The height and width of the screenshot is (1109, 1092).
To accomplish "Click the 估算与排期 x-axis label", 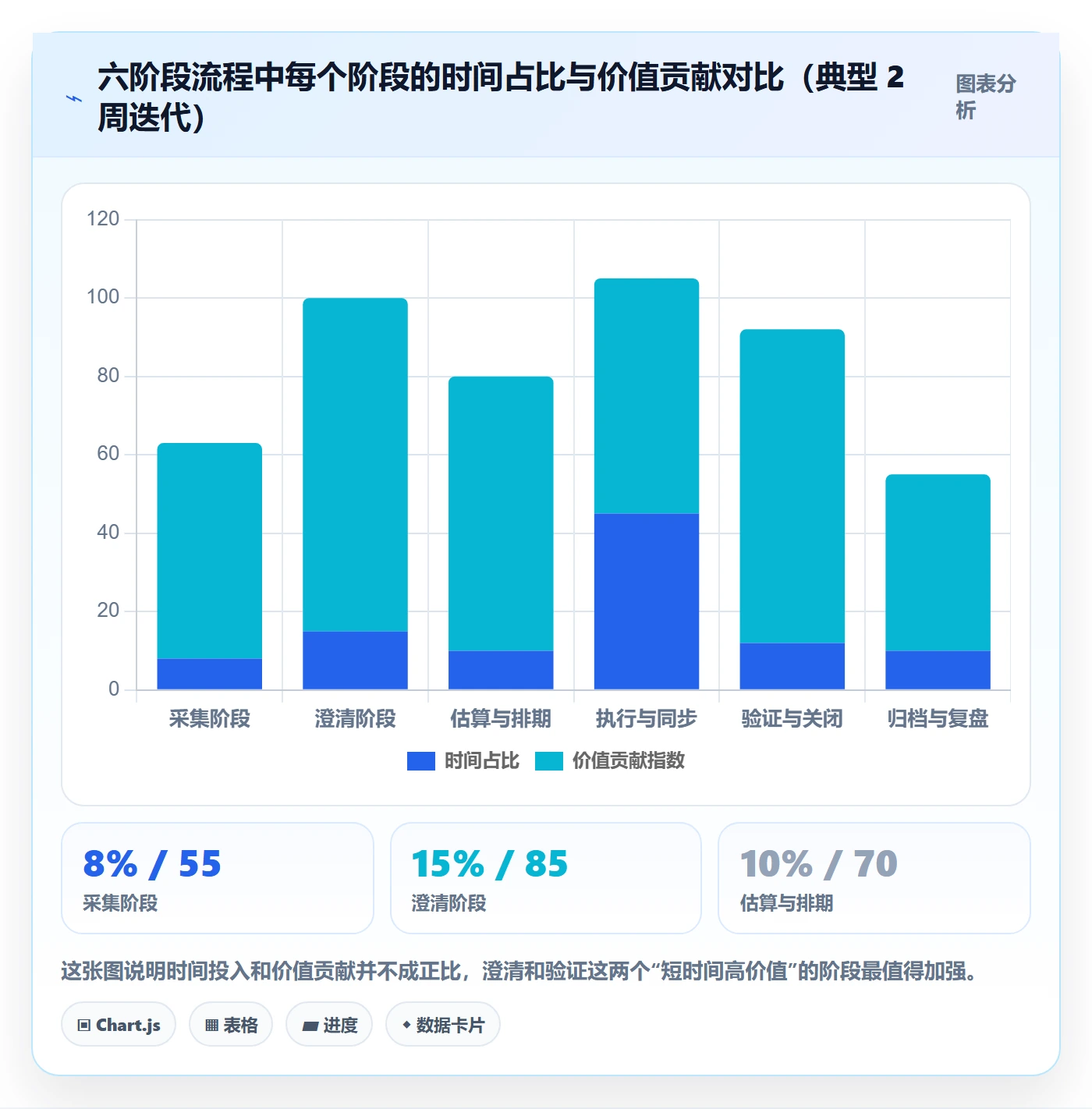I will (x=501, y=718).
